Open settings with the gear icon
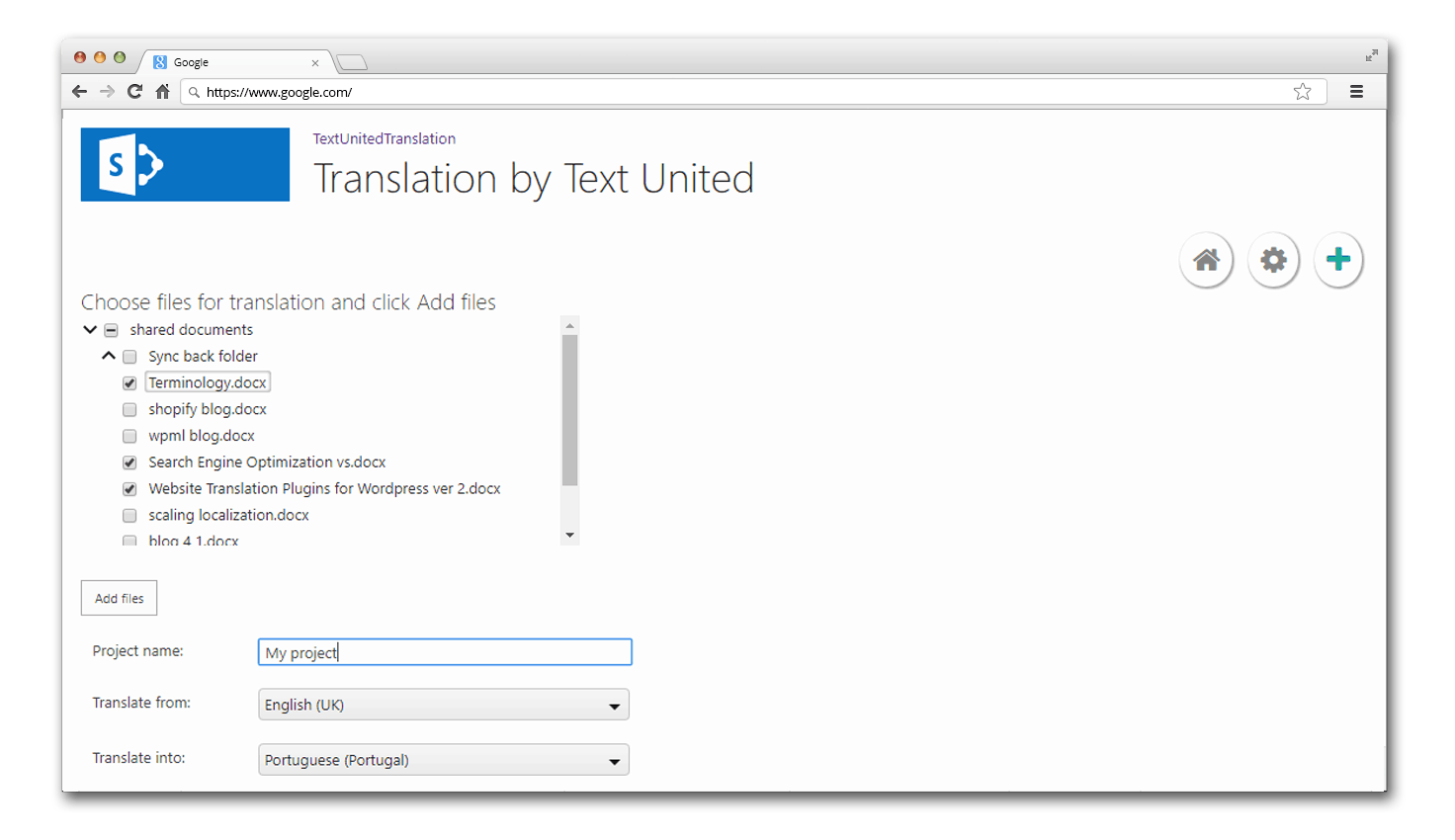1455x840 pixels. pyautogui.click(x=1273, y=260)
